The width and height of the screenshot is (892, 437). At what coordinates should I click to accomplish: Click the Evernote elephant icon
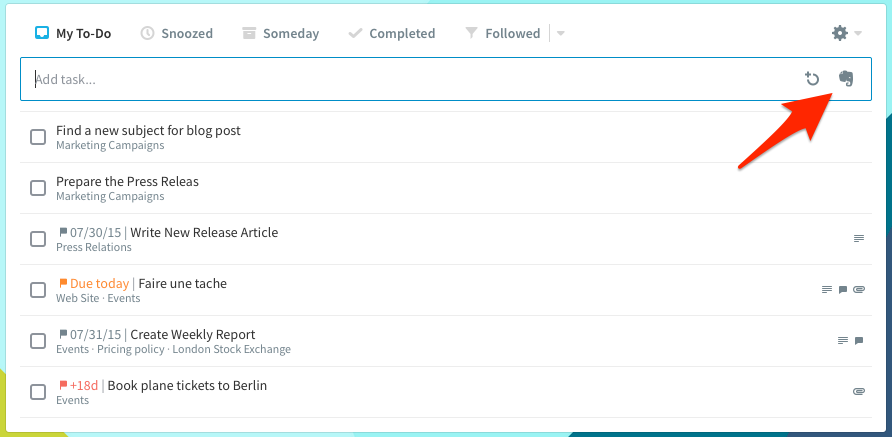[x=846, y=79]
